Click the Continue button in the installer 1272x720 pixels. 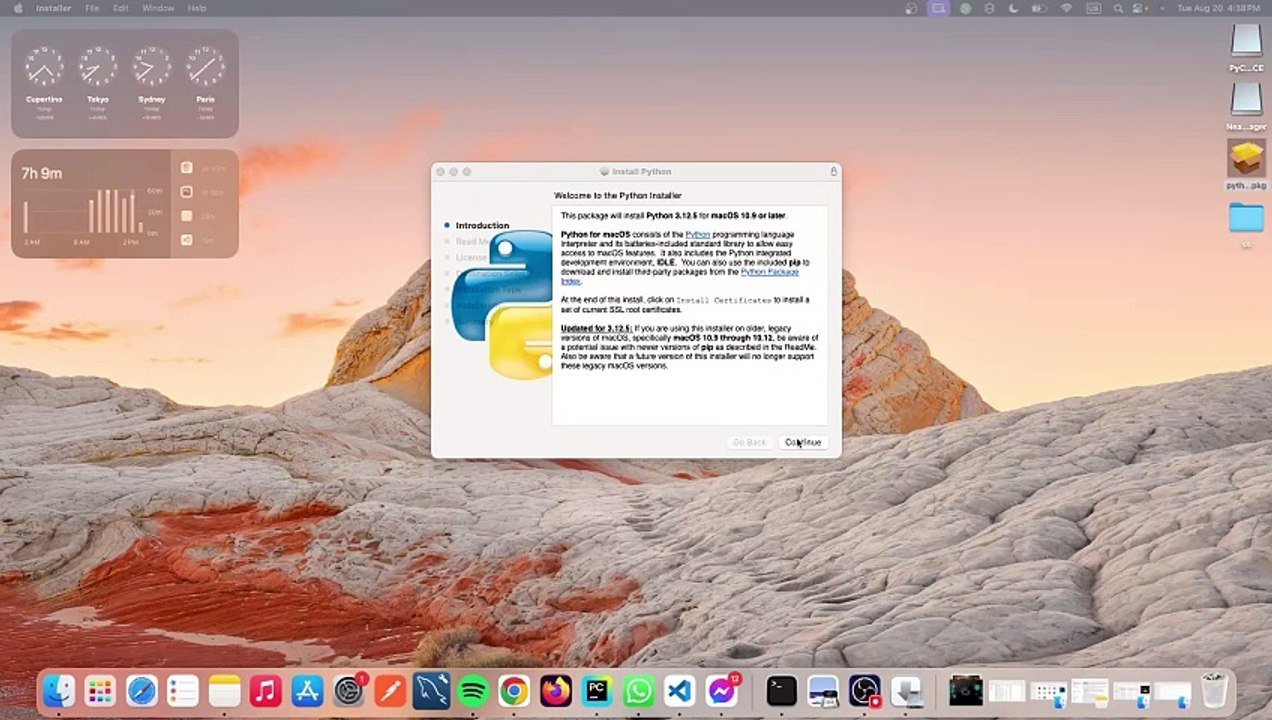[x=803, y=442]
